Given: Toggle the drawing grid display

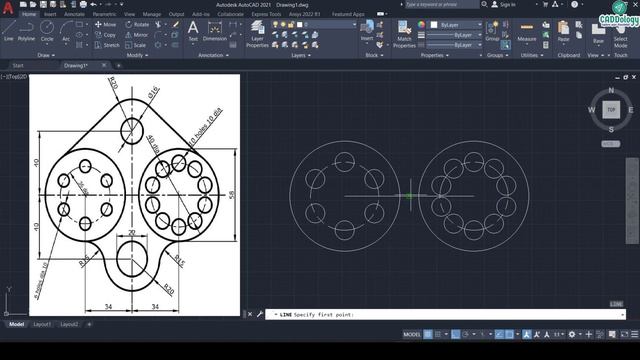Looking at the screenshot, I should (x=428, y=334).
